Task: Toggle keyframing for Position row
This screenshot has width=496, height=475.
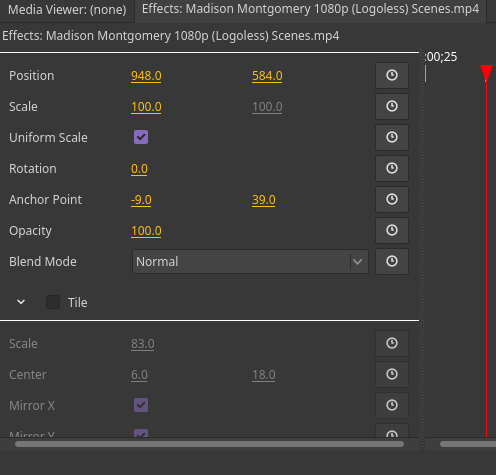Action: (392, 75)
